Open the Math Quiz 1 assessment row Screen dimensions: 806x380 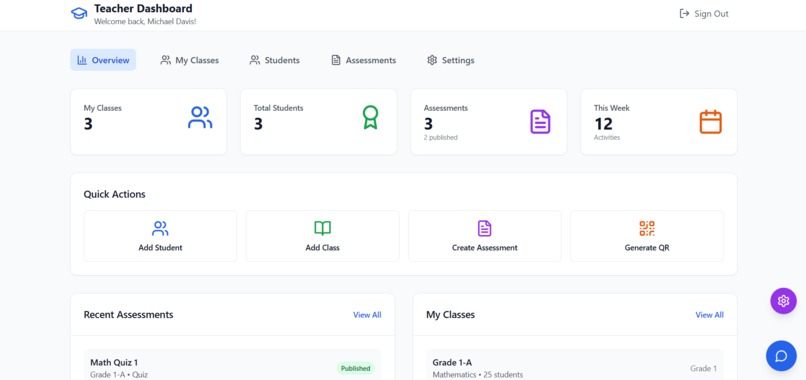click(x=232, y=365)
